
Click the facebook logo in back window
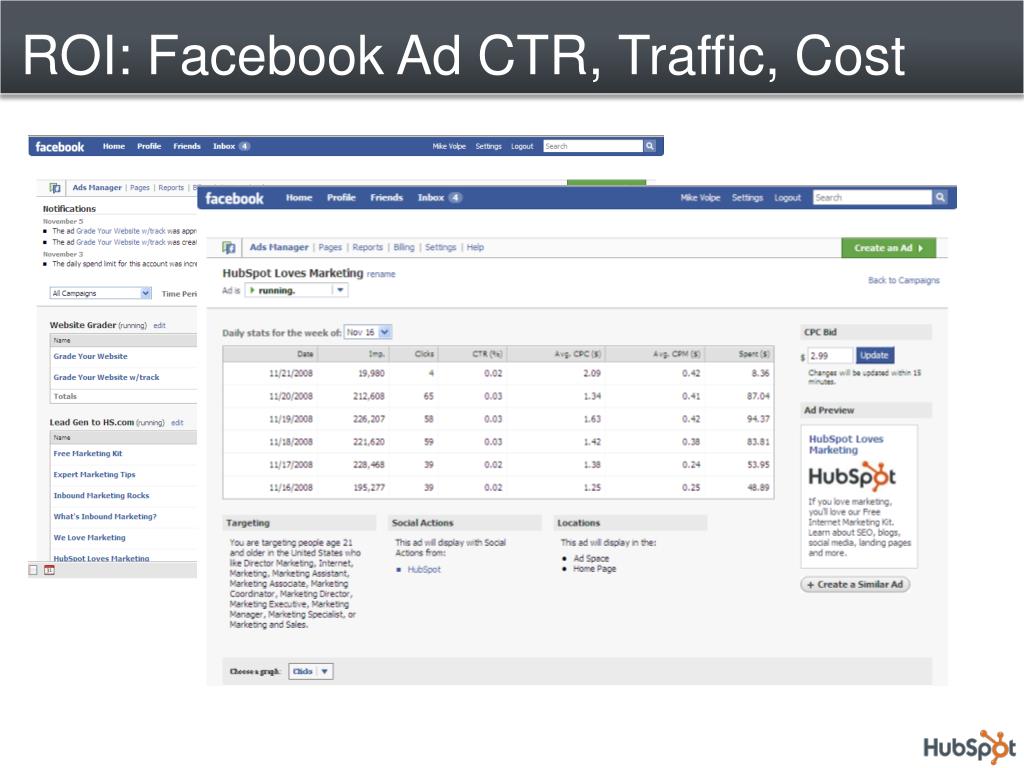(59, 147)
